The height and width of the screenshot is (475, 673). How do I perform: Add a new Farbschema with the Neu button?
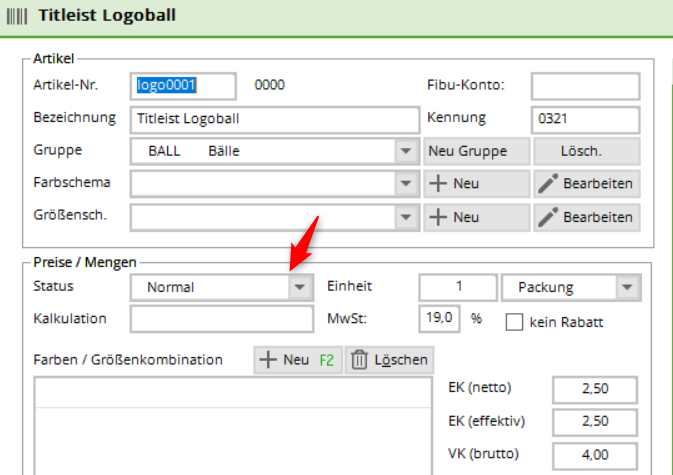pos(476,184)
